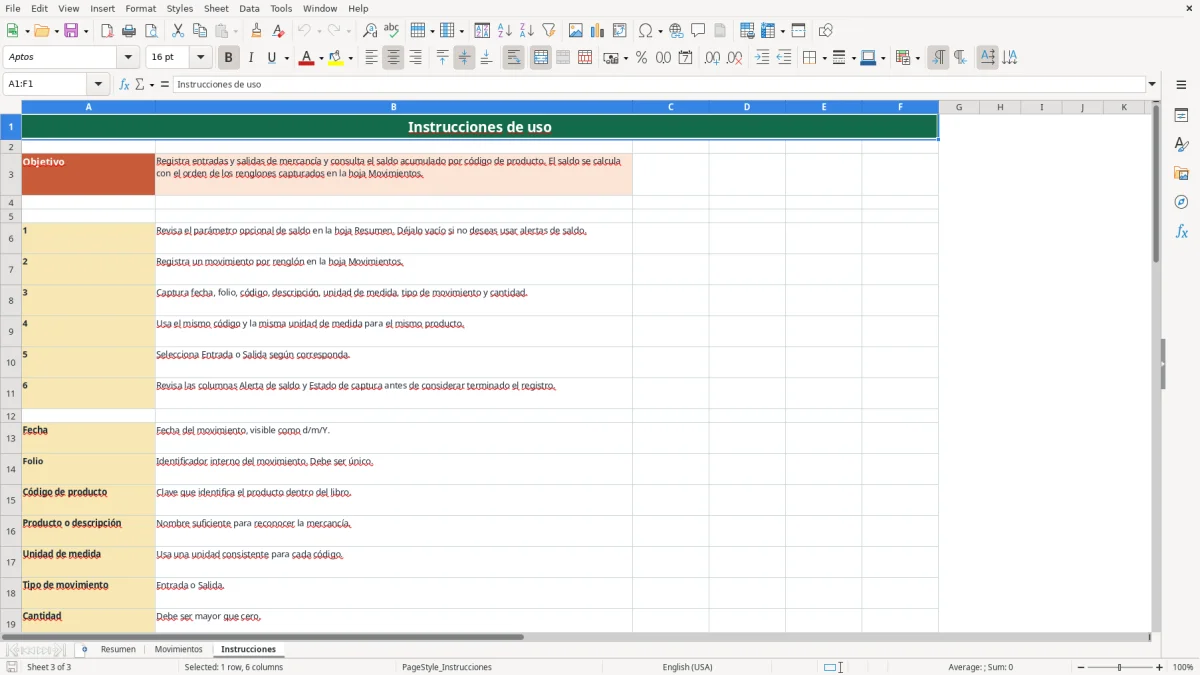The width and height of the screenshot is (1200, 675).
Task: Toggle Italic formatting
Action: pos(250,58)
